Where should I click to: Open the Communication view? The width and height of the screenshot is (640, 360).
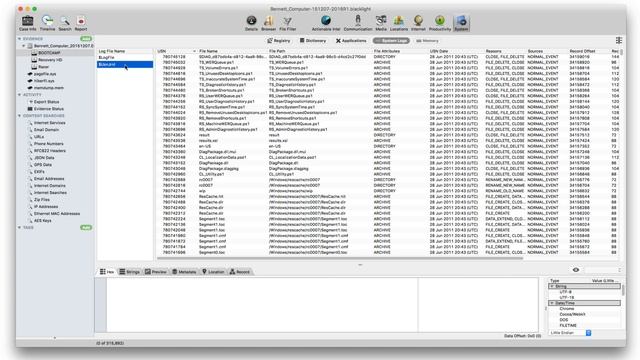tap(358, 23)
